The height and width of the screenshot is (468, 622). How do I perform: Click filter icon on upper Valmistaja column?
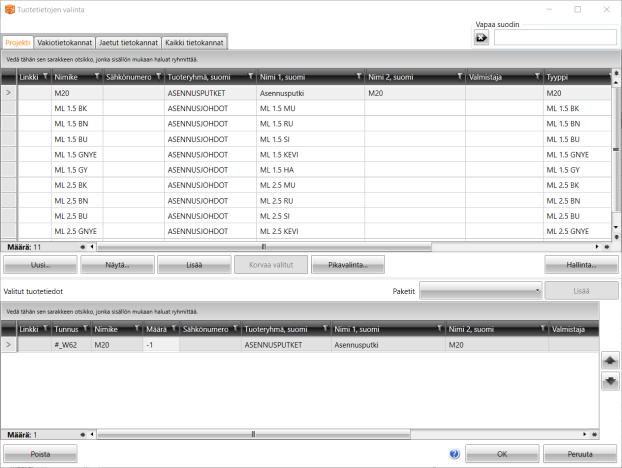[537, 76]
